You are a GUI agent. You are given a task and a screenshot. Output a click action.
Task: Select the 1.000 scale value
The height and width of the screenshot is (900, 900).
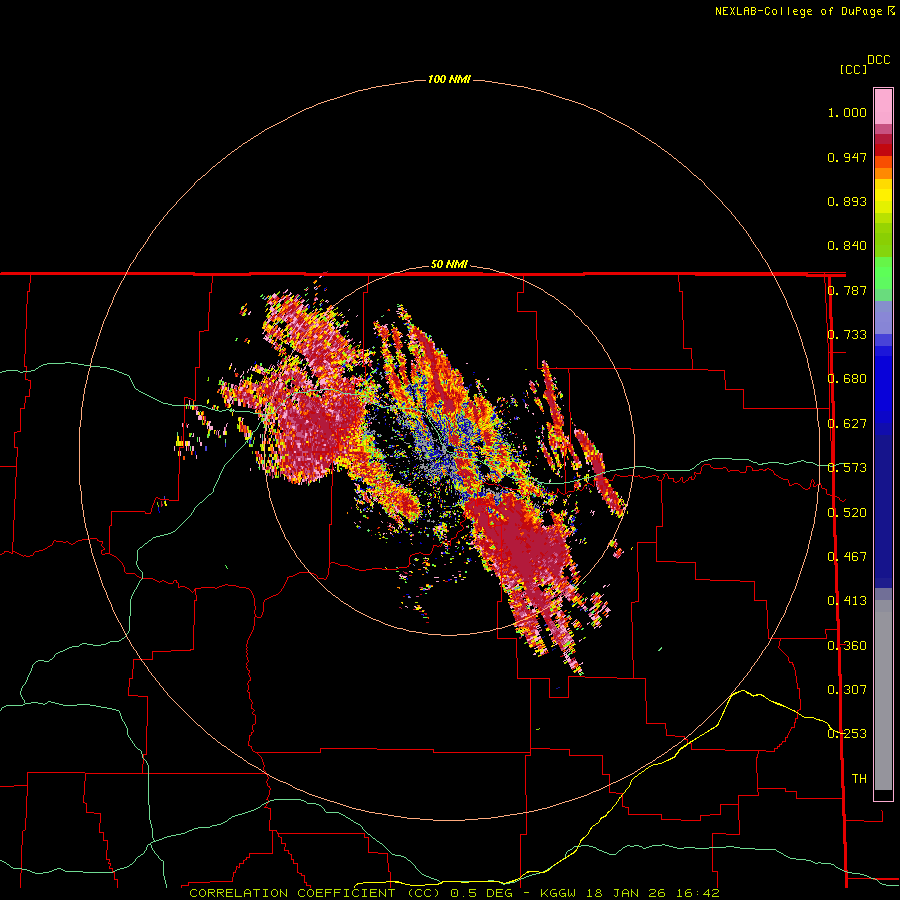click(847, 112)
